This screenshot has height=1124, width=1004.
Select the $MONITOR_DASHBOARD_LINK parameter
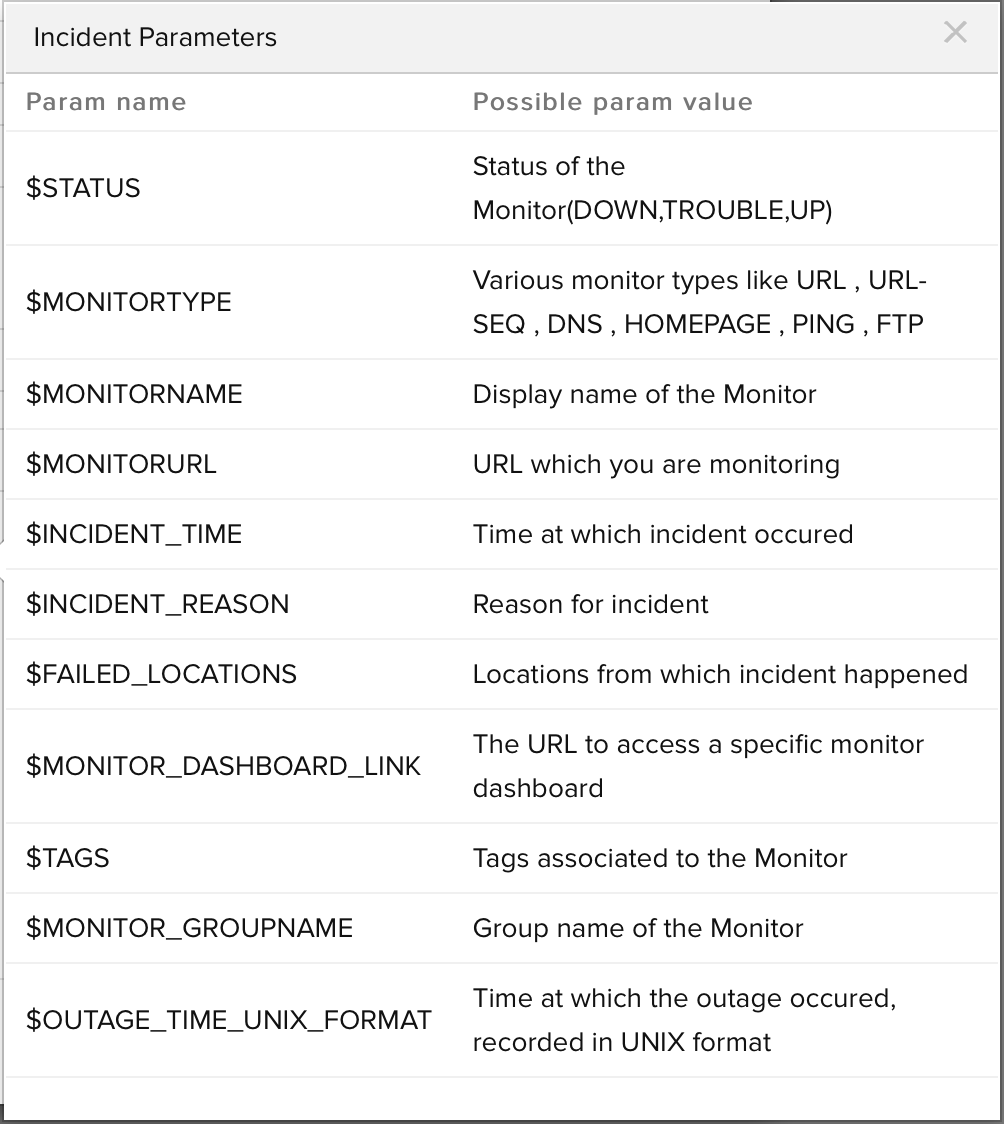223,766
